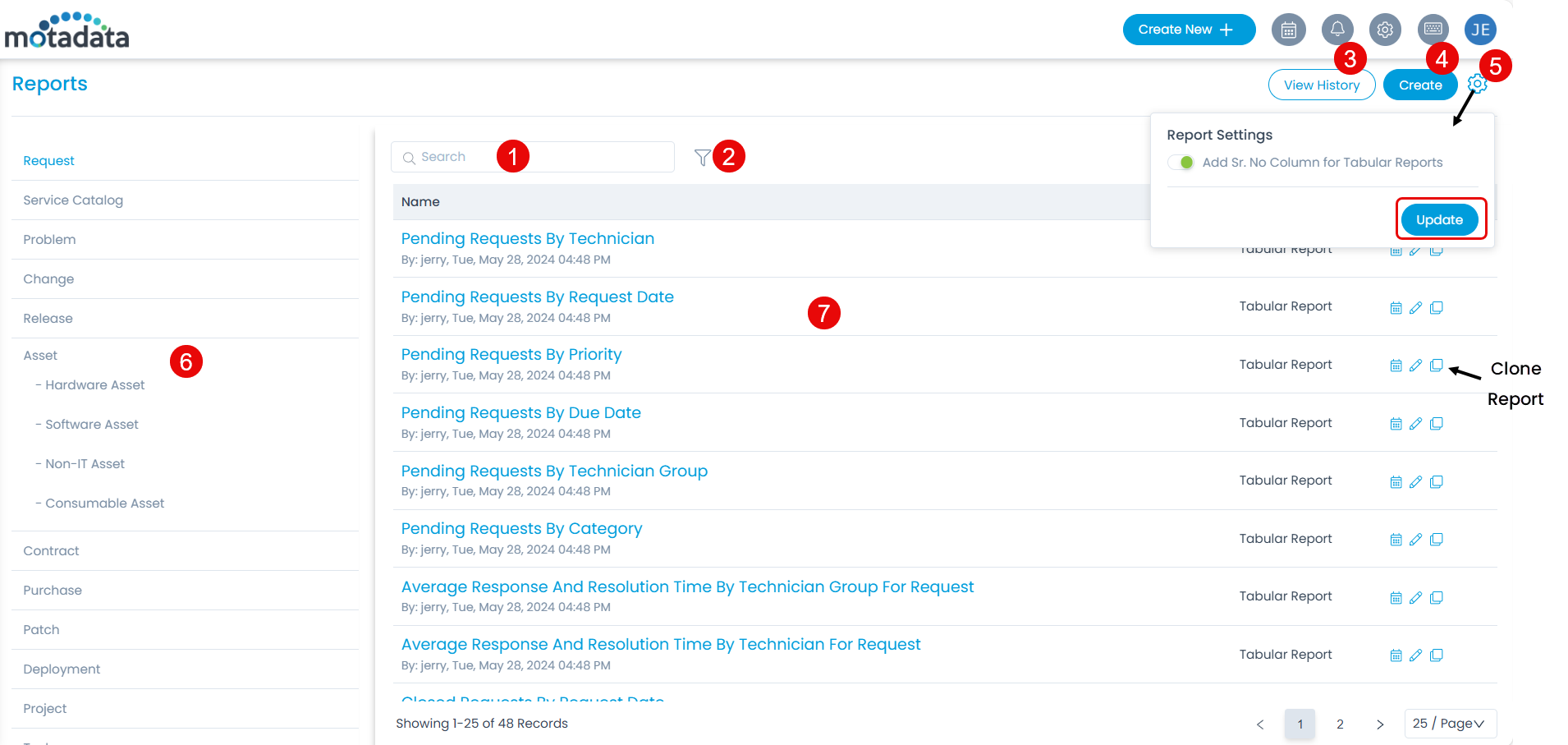This screenshot has width=1568, height=745.
Task: Open the notifications bell icon
Action: pos(1337,29)
